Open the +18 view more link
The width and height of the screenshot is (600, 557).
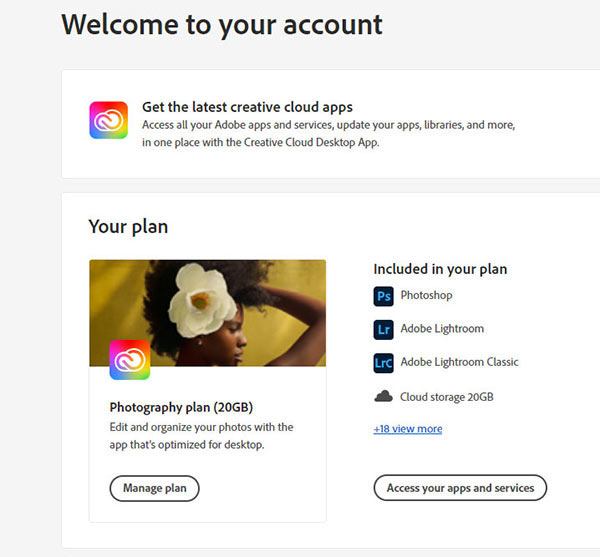(408, 429)
